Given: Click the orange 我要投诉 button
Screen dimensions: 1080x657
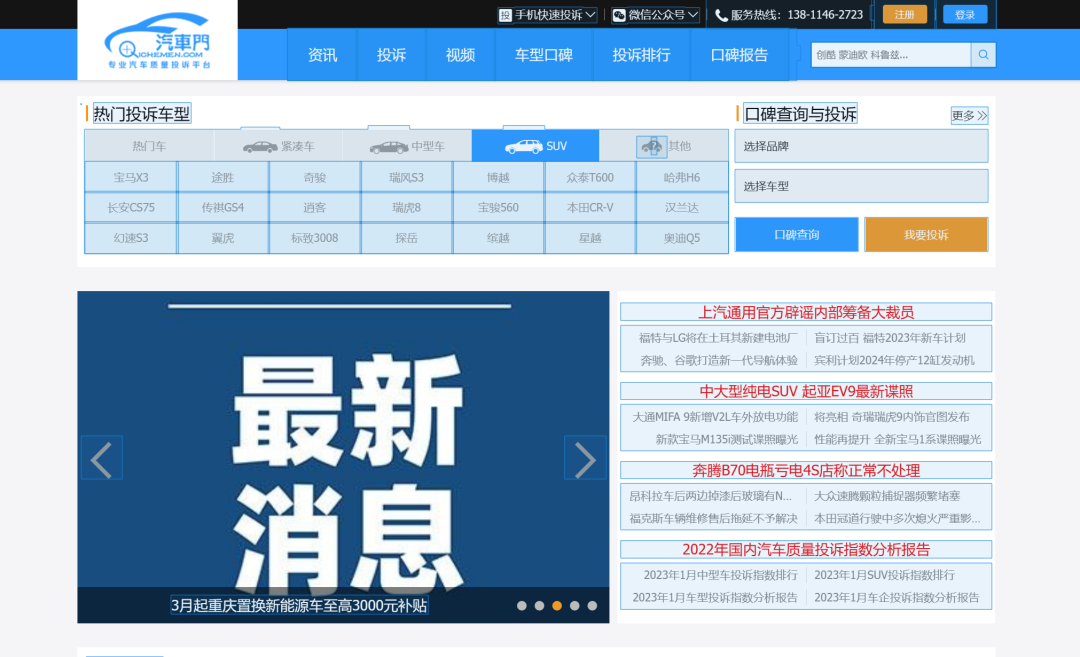Looking at the screenshot, I should 926,235.
